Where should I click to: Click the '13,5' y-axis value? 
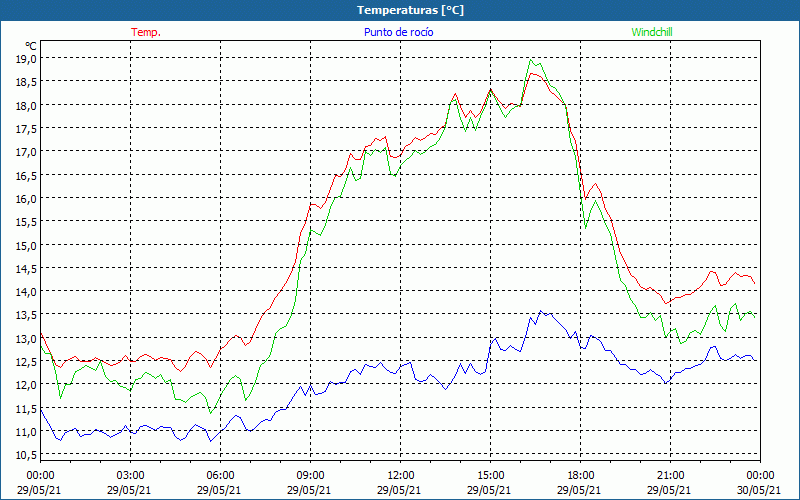[x=26, y=315]
